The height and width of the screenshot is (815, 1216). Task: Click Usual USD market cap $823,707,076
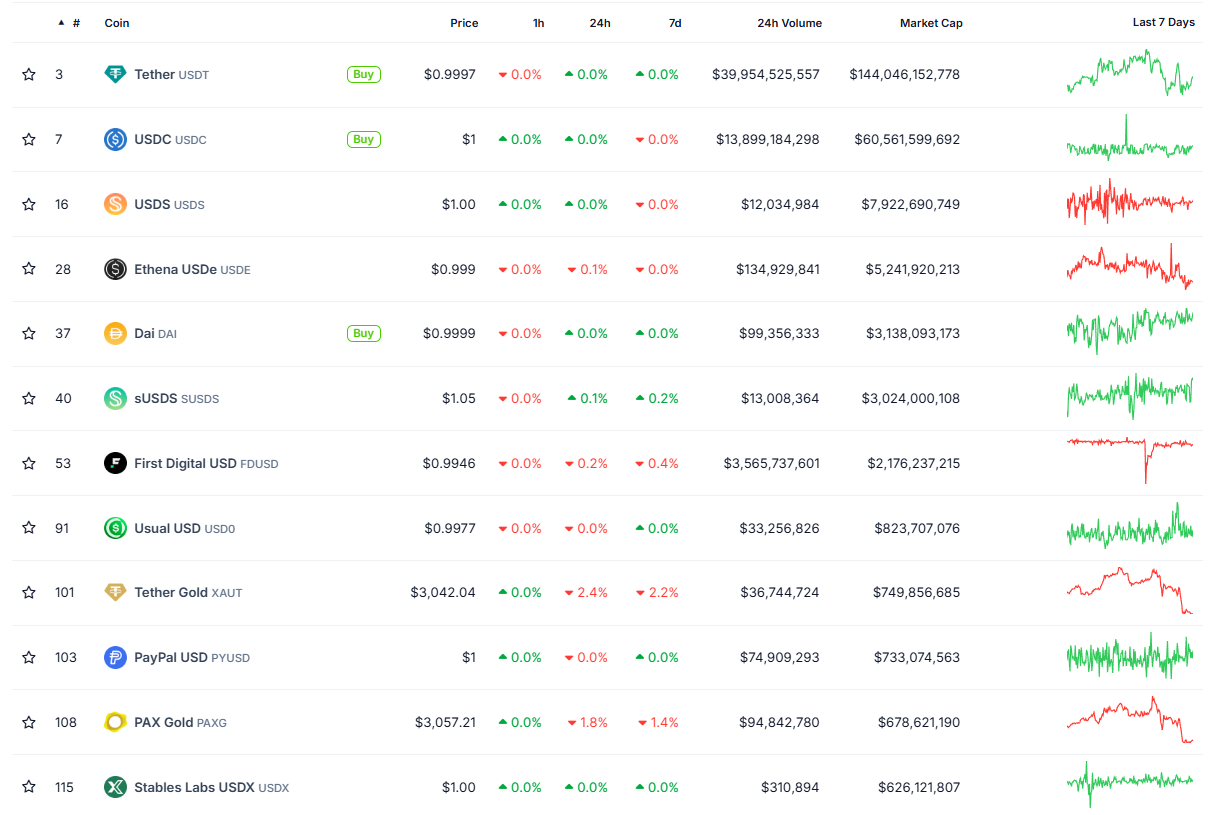click(917, 528)
